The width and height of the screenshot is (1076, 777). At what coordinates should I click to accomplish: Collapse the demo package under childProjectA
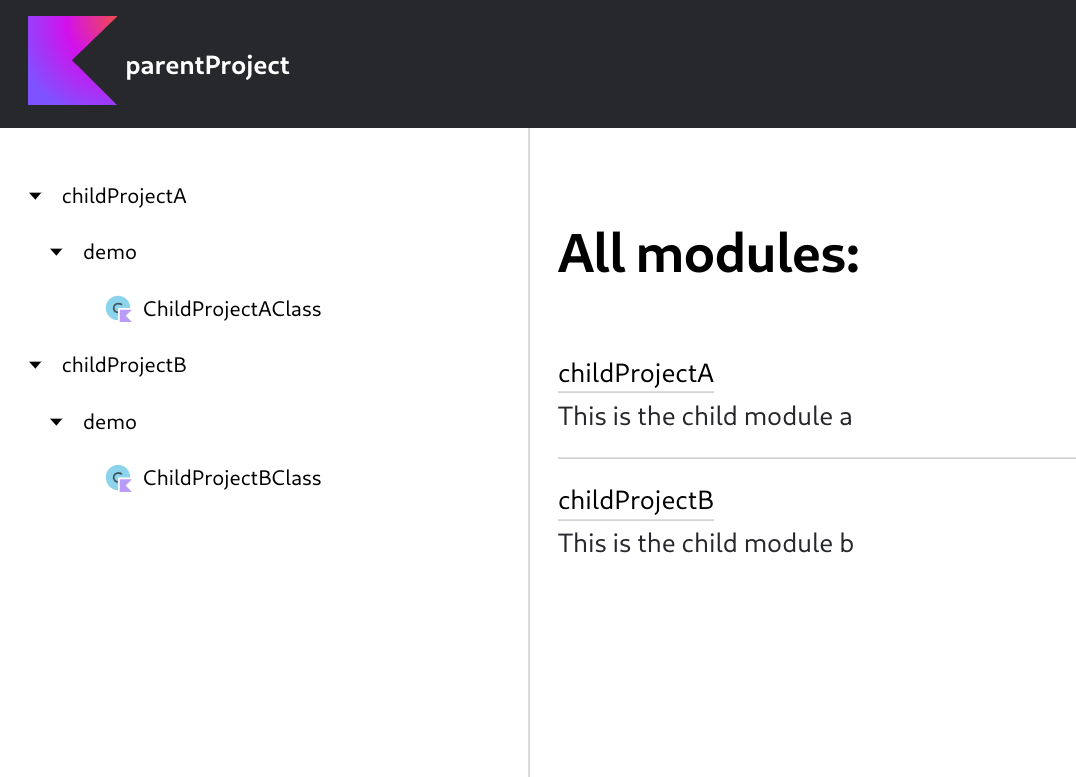pyautogui.click(x=56, y=252)
